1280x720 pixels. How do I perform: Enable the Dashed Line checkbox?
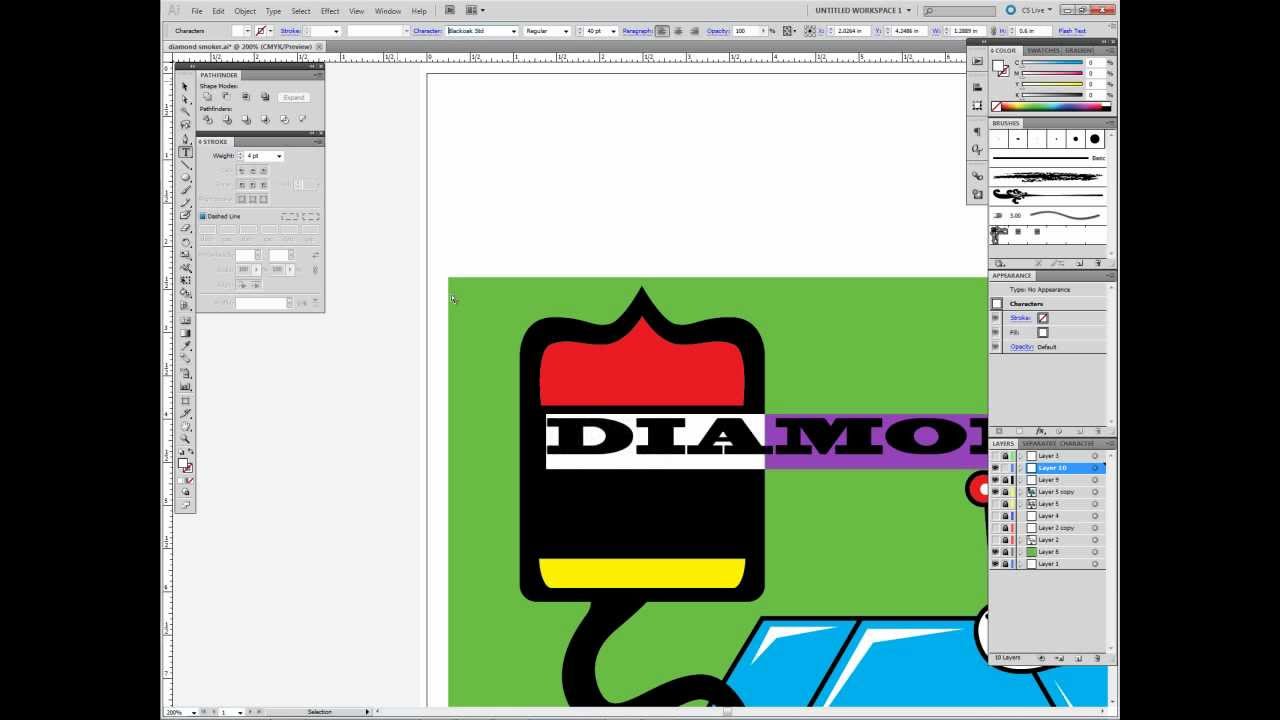(x=202, y=216)
